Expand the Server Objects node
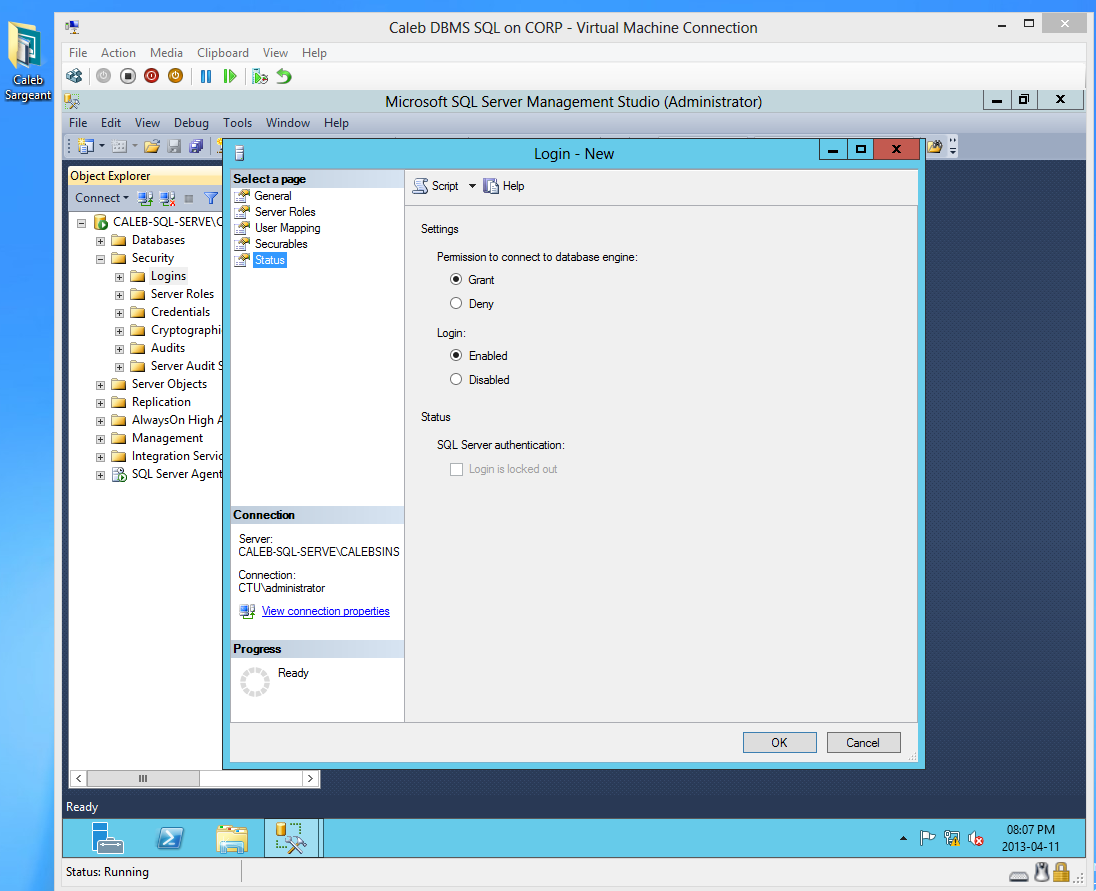1096x891 pixels. (x=100, y=385)
